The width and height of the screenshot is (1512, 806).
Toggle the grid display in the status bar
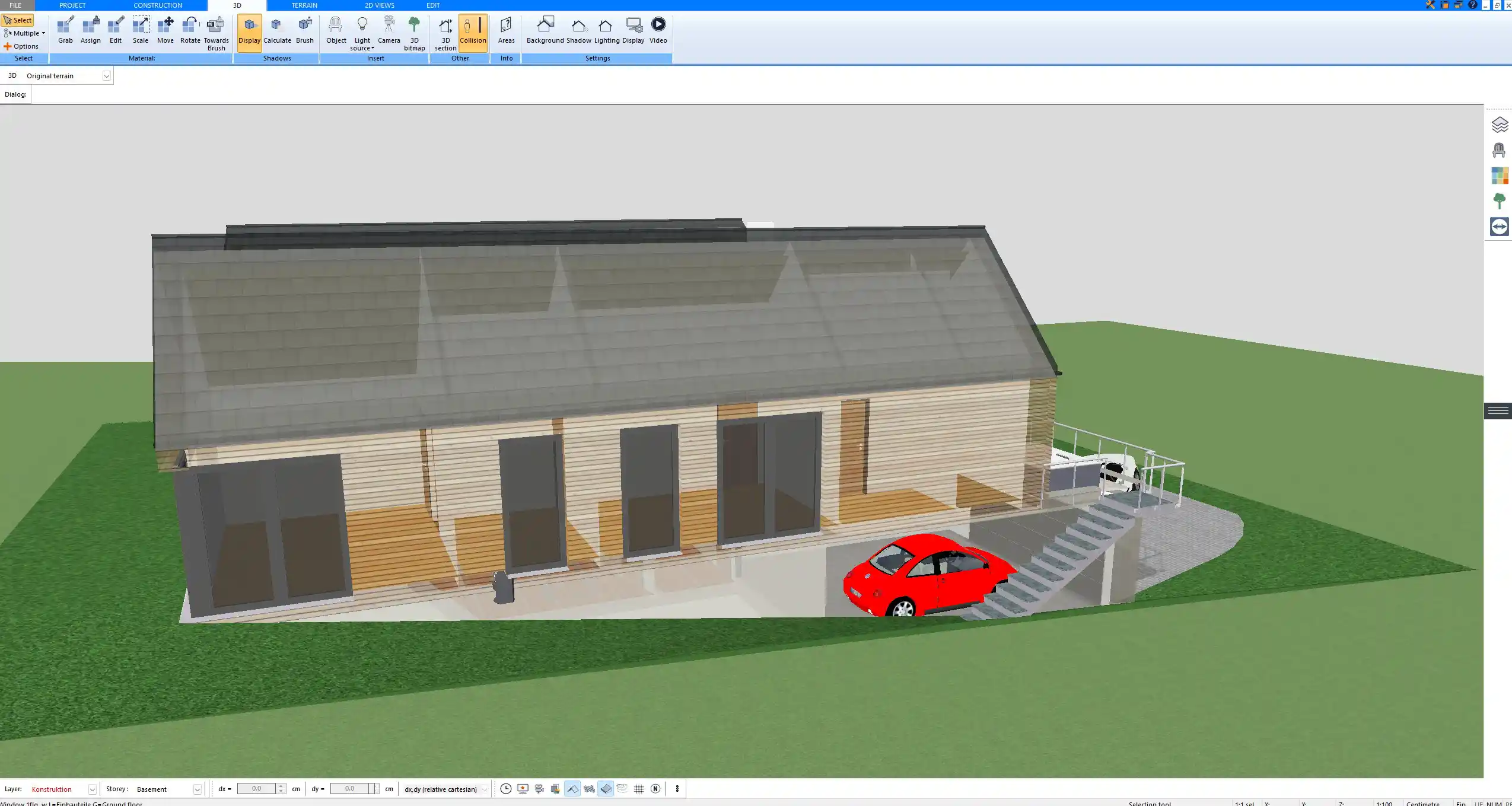[638, 789]
